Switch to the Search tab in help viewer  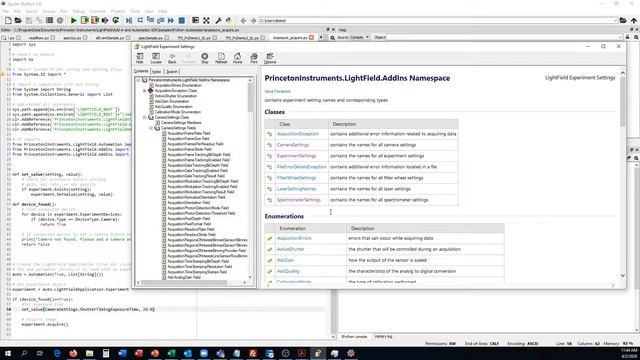[172, 71]
